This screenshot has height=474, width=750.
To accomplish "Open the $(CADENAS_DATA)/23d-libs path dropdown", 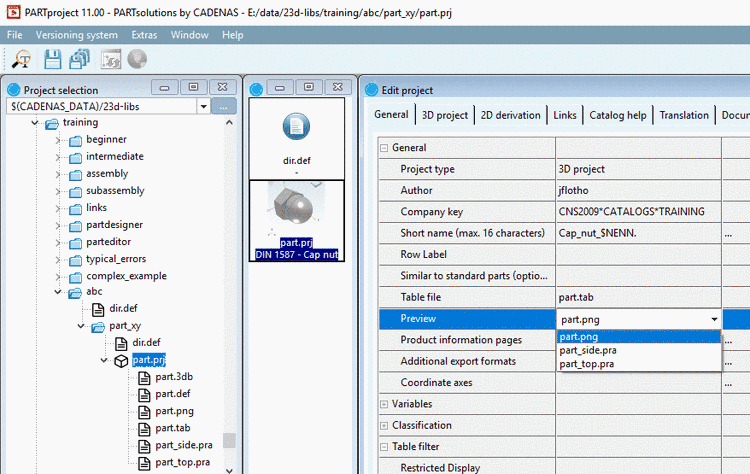I will click(x=203, y=106).
